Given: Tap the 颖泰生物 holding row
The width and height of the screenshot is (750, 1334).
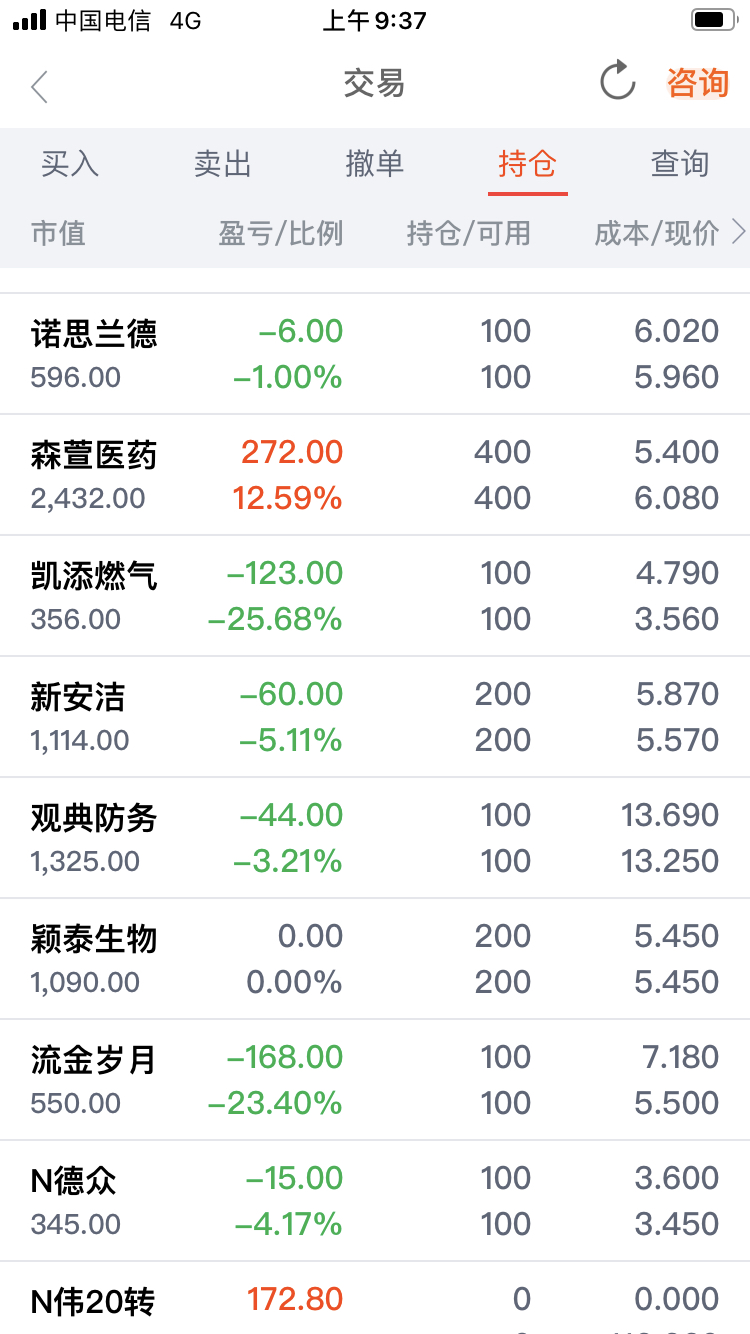Looking at the screenshot, I should (375, 959).
